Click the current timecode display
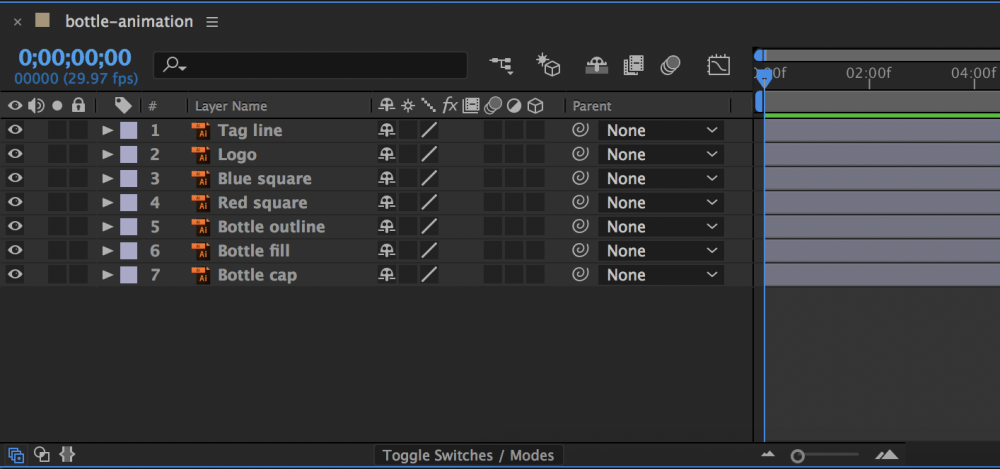Image resolution: width=1000 pixels, height=469 pixels. tap(75, 58)
